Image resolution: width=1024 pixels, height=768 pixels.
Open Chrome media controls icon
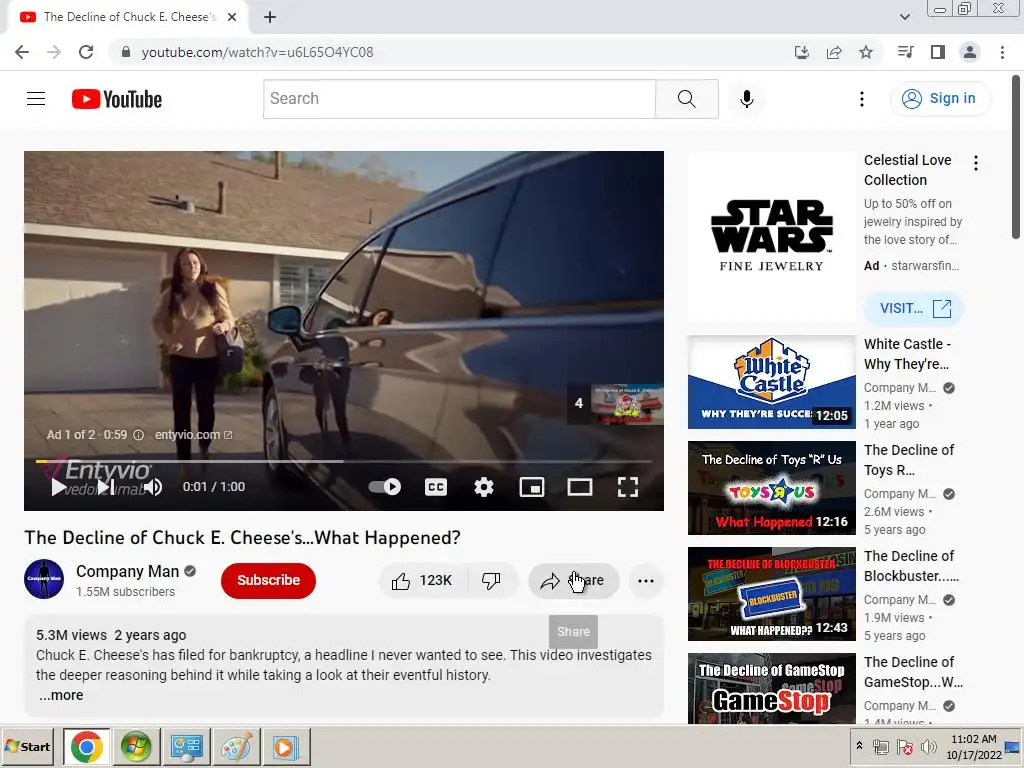point(906,52)
